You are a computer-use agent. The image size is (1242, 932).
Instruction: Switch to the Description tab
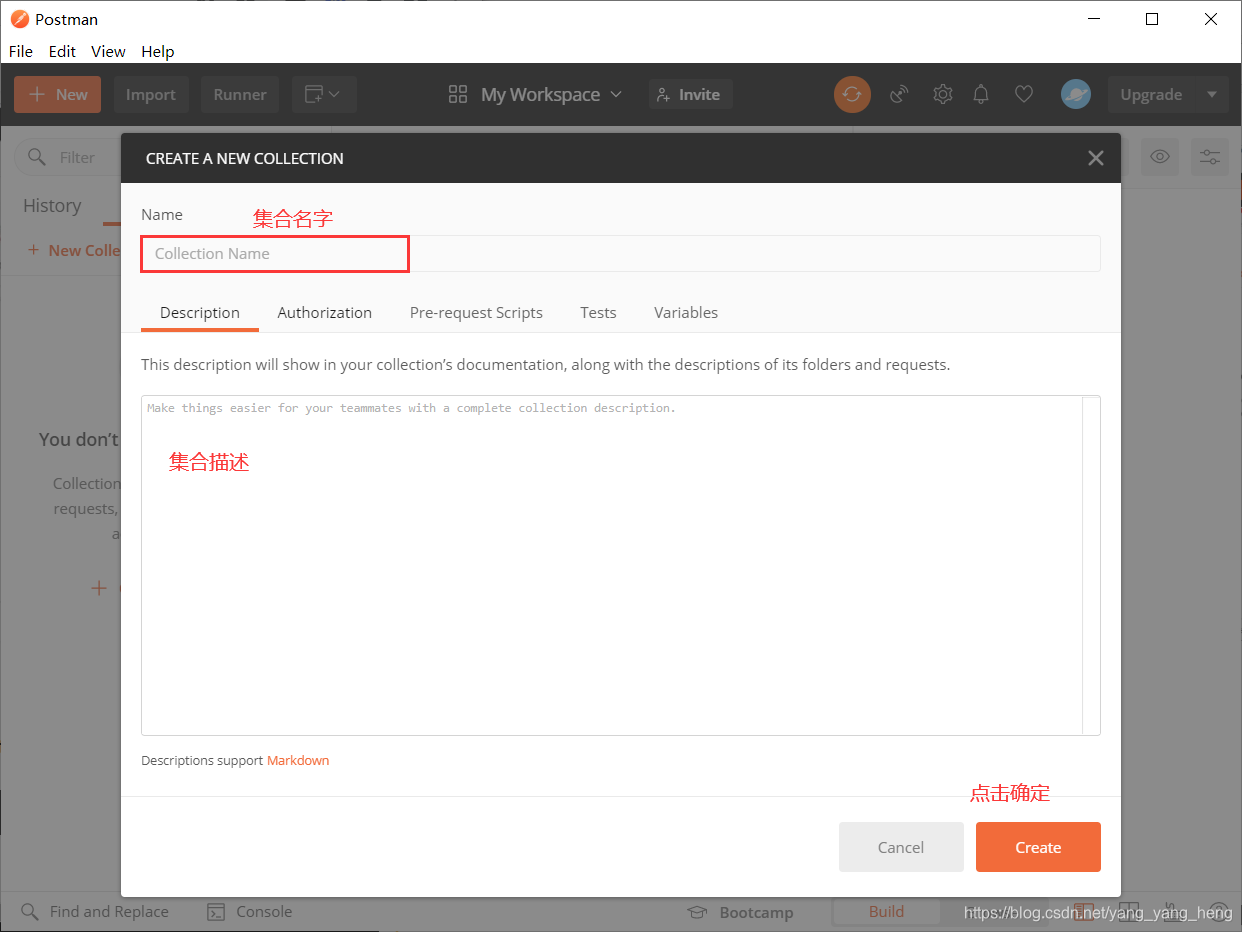click(200, 312)
